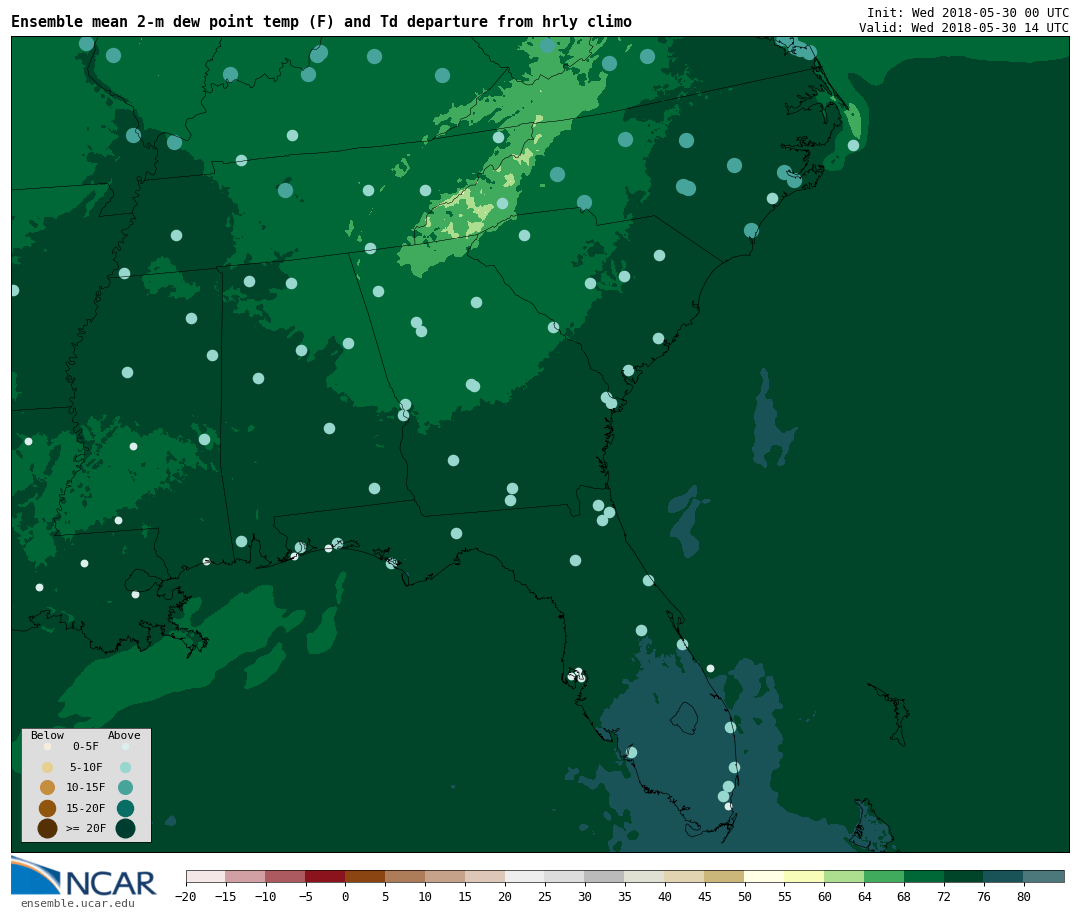The width and height of the screenshot is (1080, 915).
Task: Click the '68' colorbar tick label
Action: (904, 897)
